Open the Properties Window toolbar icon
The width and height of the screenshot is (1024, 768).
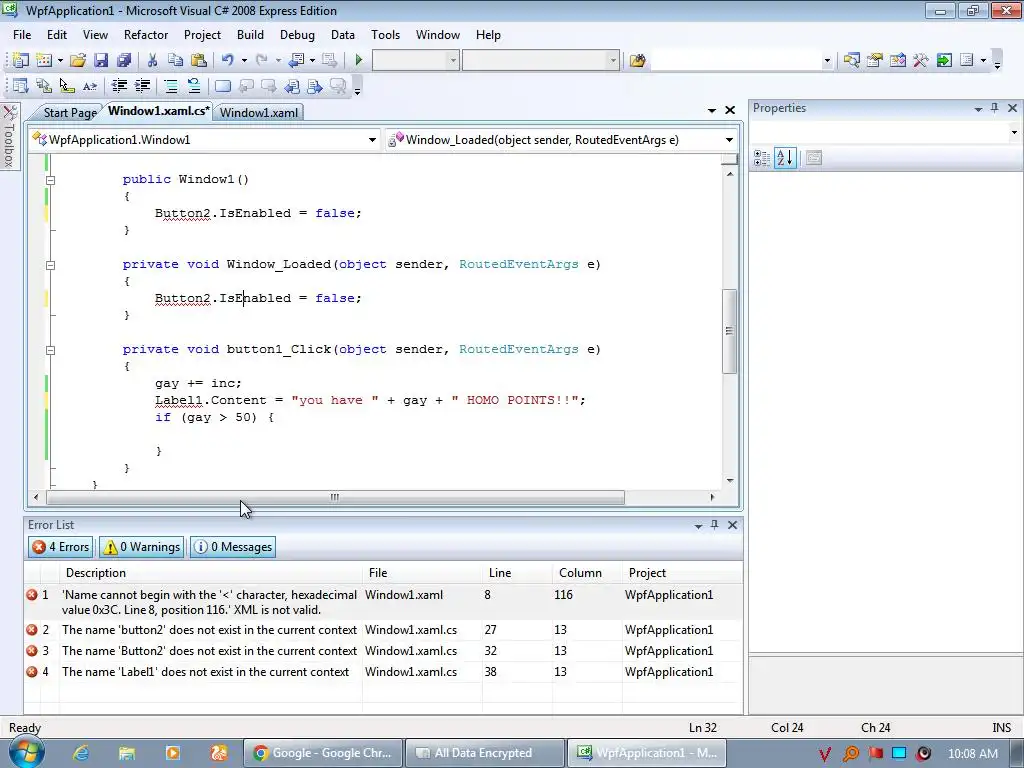point(874,61)
